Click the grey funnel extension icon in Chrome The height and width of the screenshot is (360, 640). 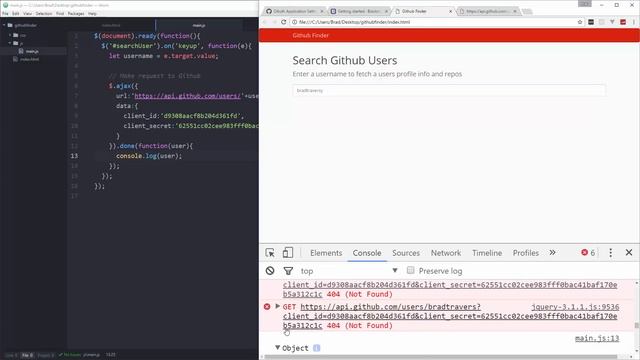(612, 22)
